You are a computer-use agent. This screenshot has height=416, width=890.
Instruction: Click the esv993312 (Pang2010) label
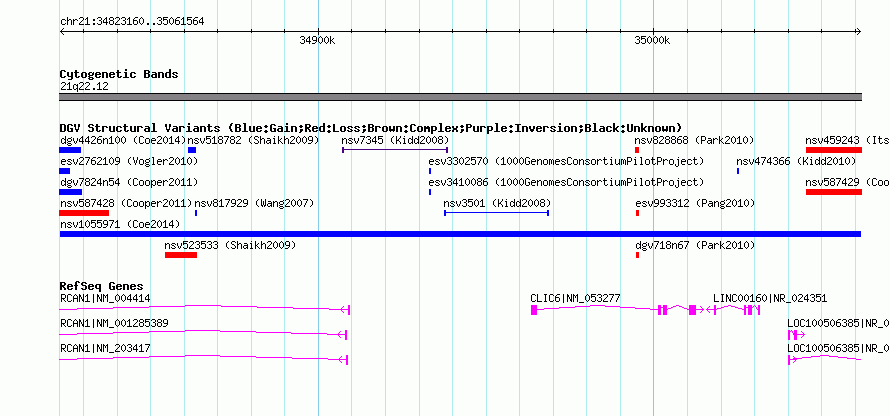[x=695, y=203]
